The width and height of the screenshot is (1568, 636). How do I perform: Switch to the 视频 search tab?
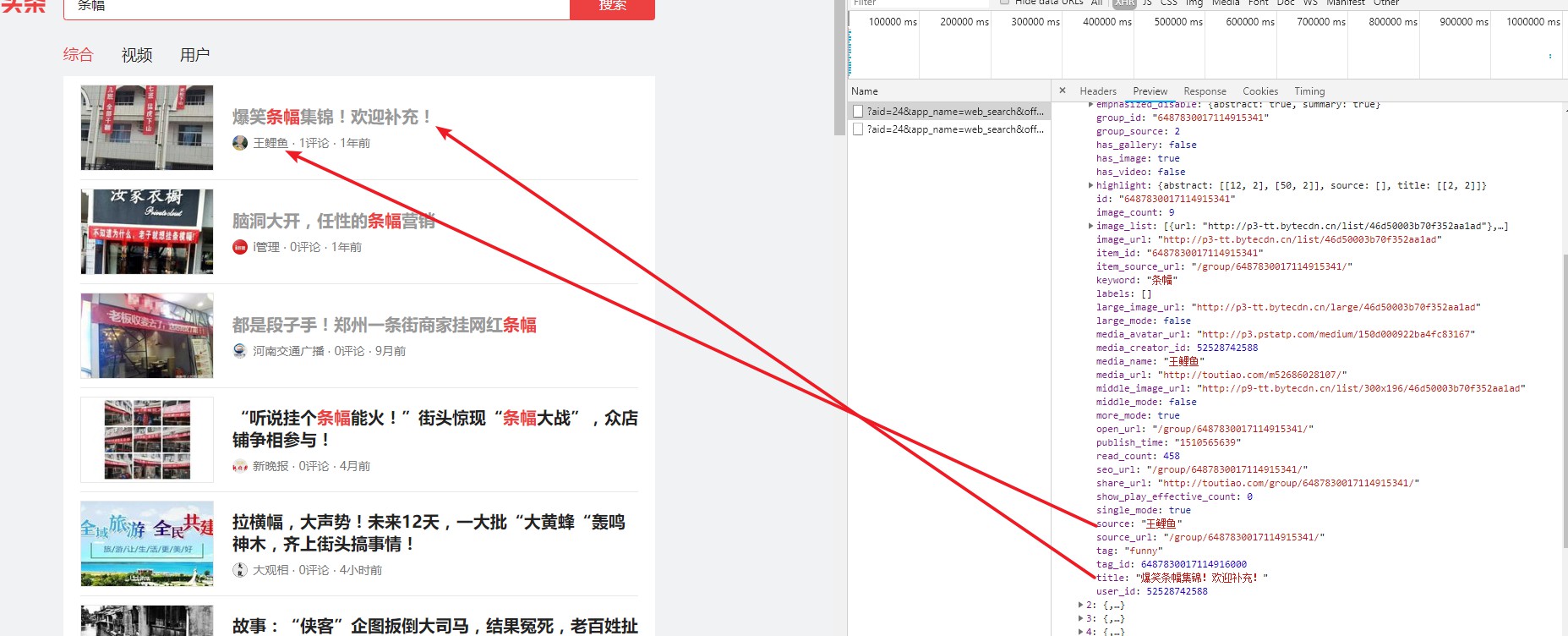coord(137,55)
